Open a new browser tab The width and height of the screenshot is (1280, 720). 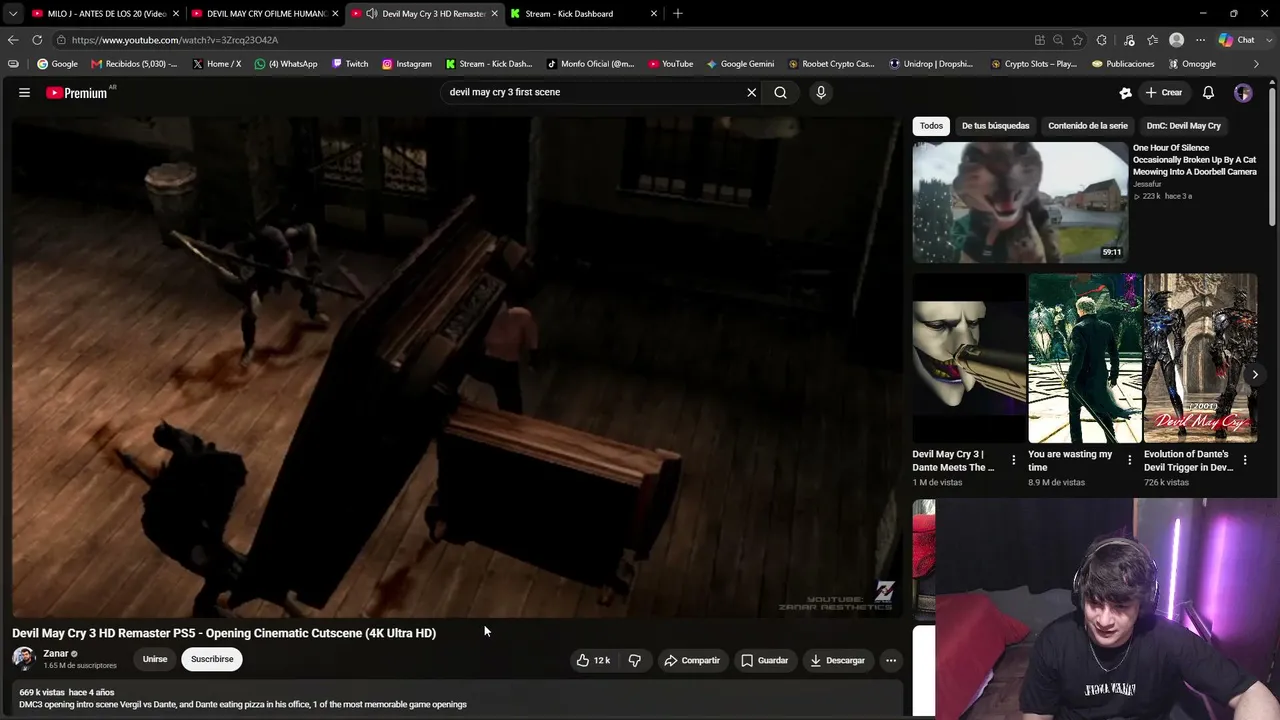coord(678,14)
